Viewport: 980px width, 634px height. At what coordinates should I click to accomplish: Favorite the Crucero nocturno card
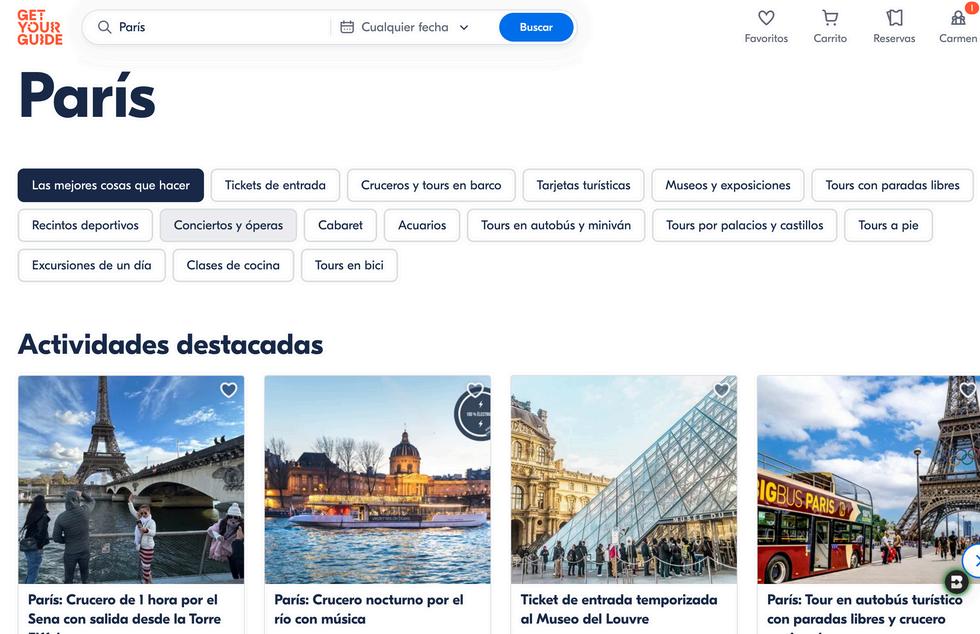point(475,390)
